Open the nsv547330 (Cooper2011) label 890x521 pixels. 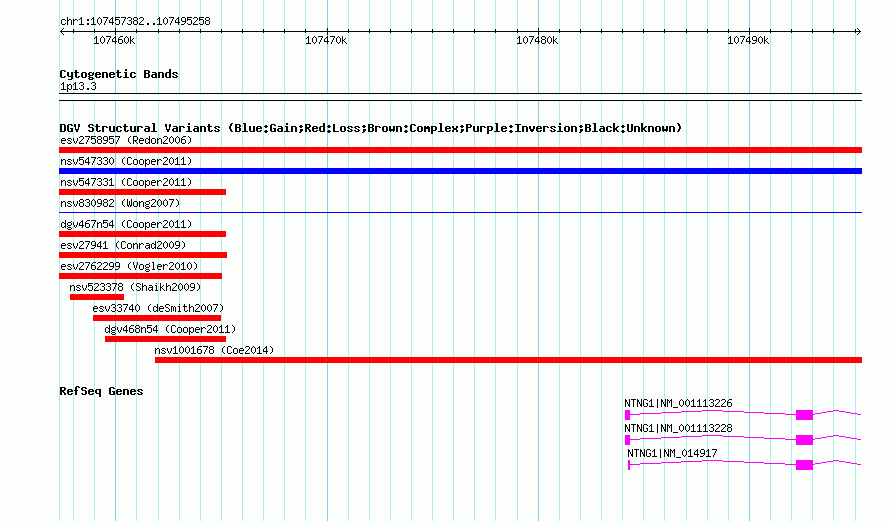tap(126, 161)
